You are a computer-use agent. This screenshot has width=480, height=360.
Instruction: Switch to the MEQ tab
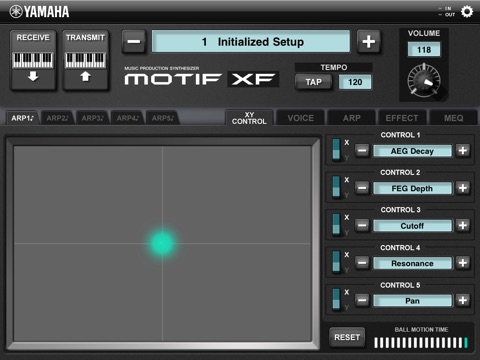point(453,118)
